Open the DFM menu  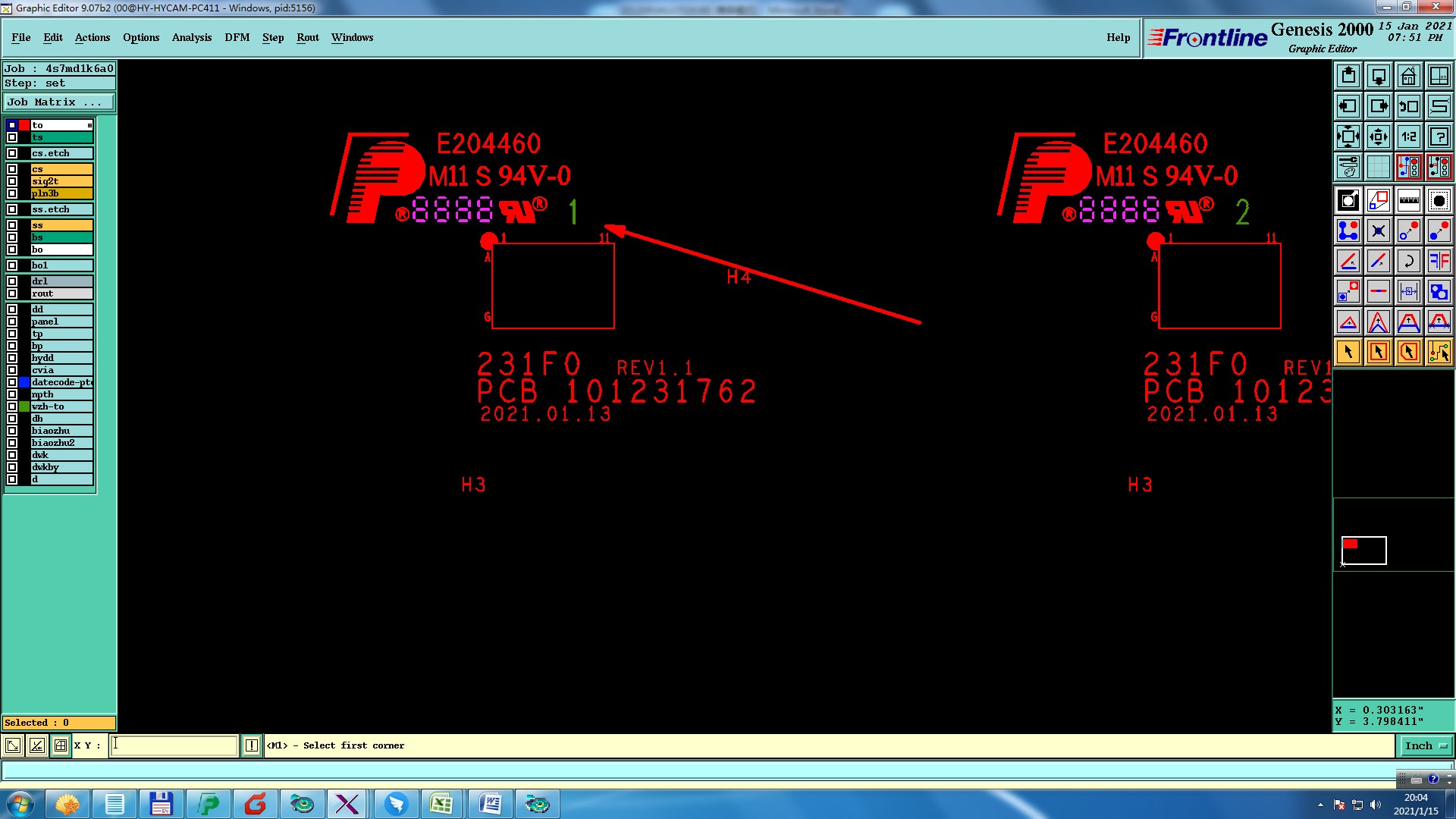(237, 37)
